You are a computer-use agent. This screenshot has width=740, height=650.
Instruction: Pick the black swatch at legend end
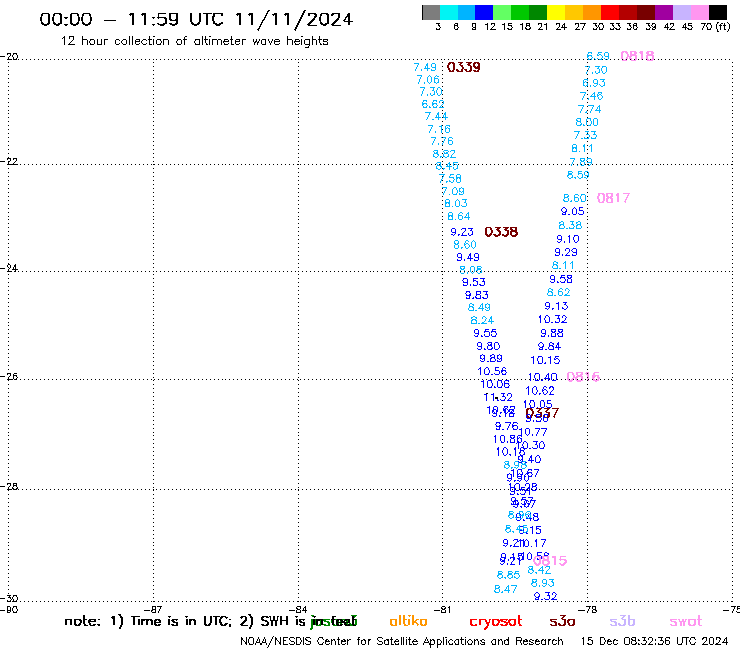pos(718,12)
